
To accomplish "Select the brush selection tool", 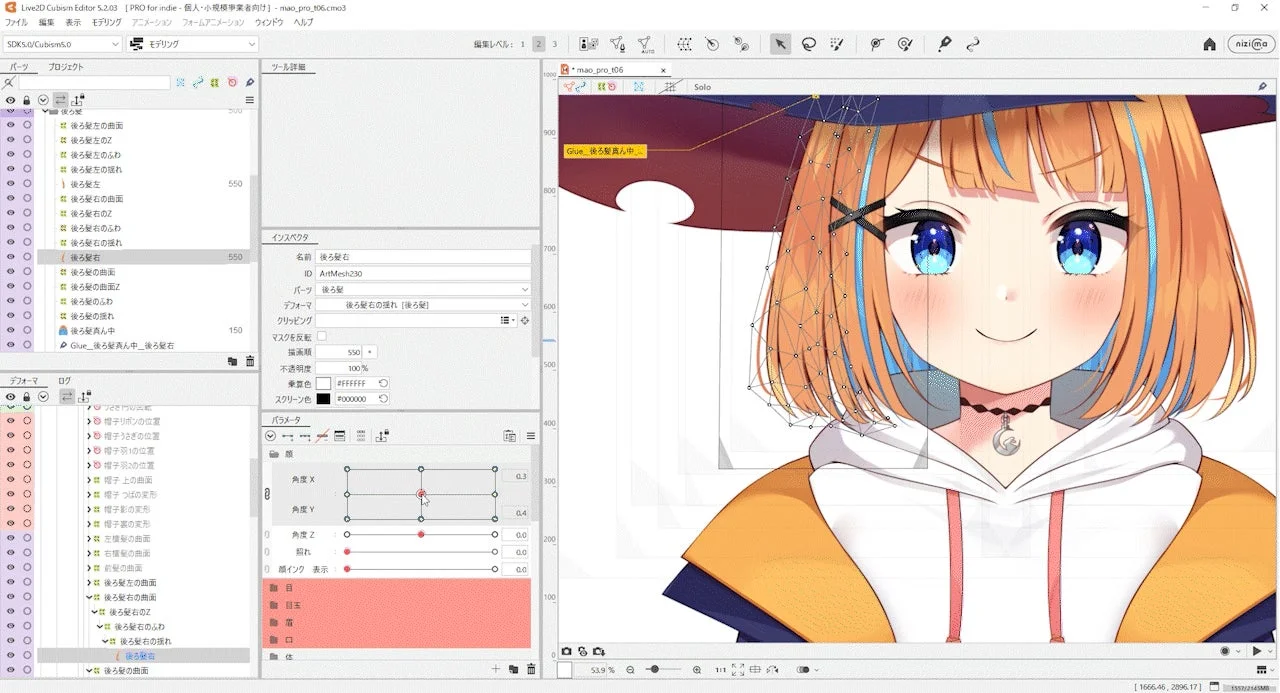I will (x=837, y=44).
